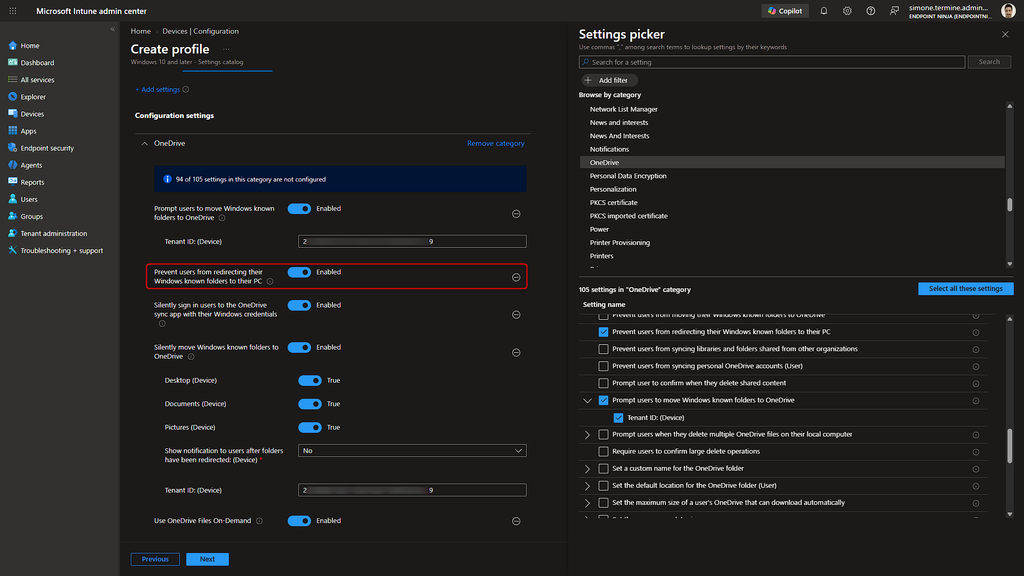Expand Set the default location for OneDrive folder

587,486
